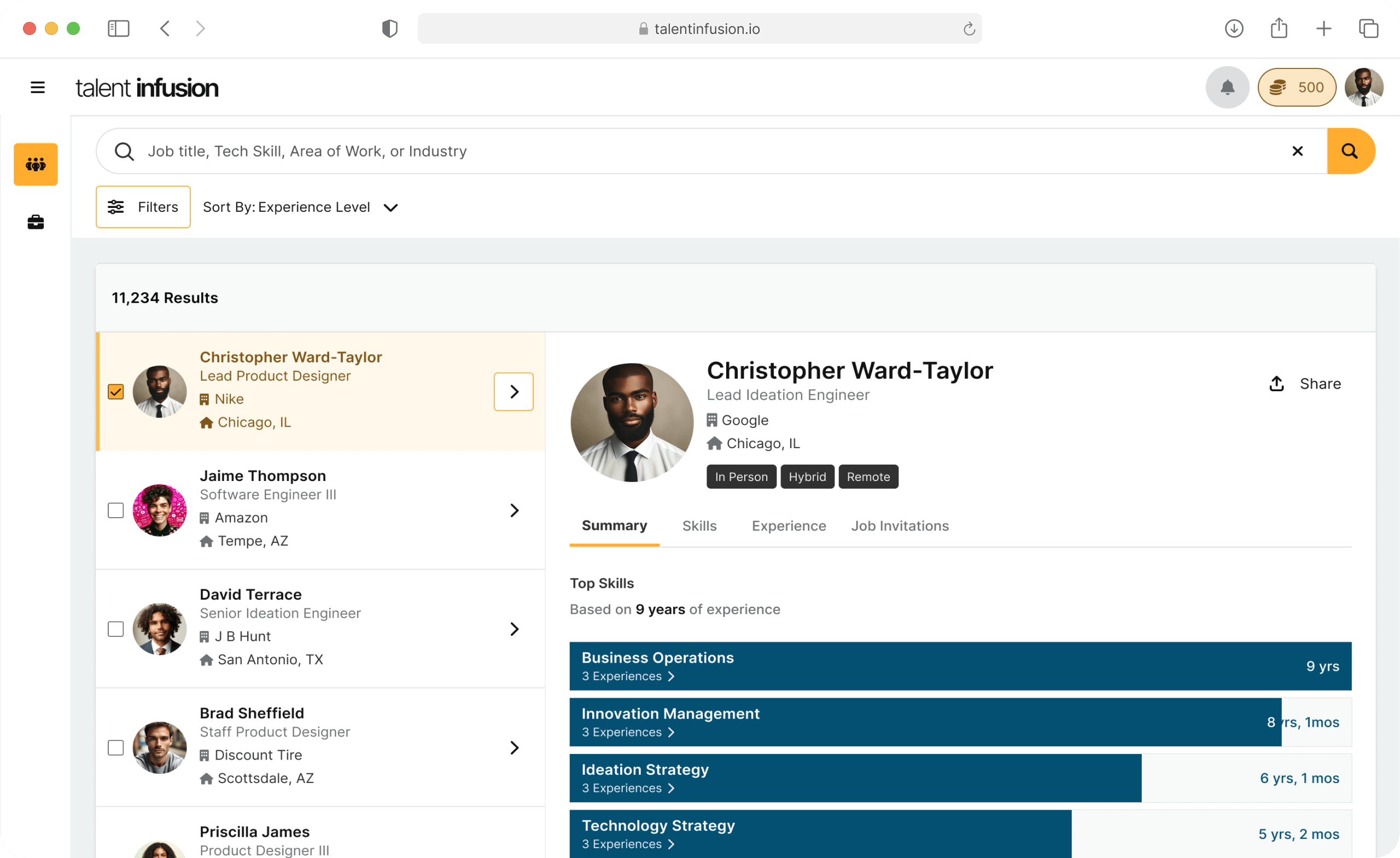Expand Brad Sheffield's profile chevron
Viewport: 1400px width, 858px height.
coord(514,747)
